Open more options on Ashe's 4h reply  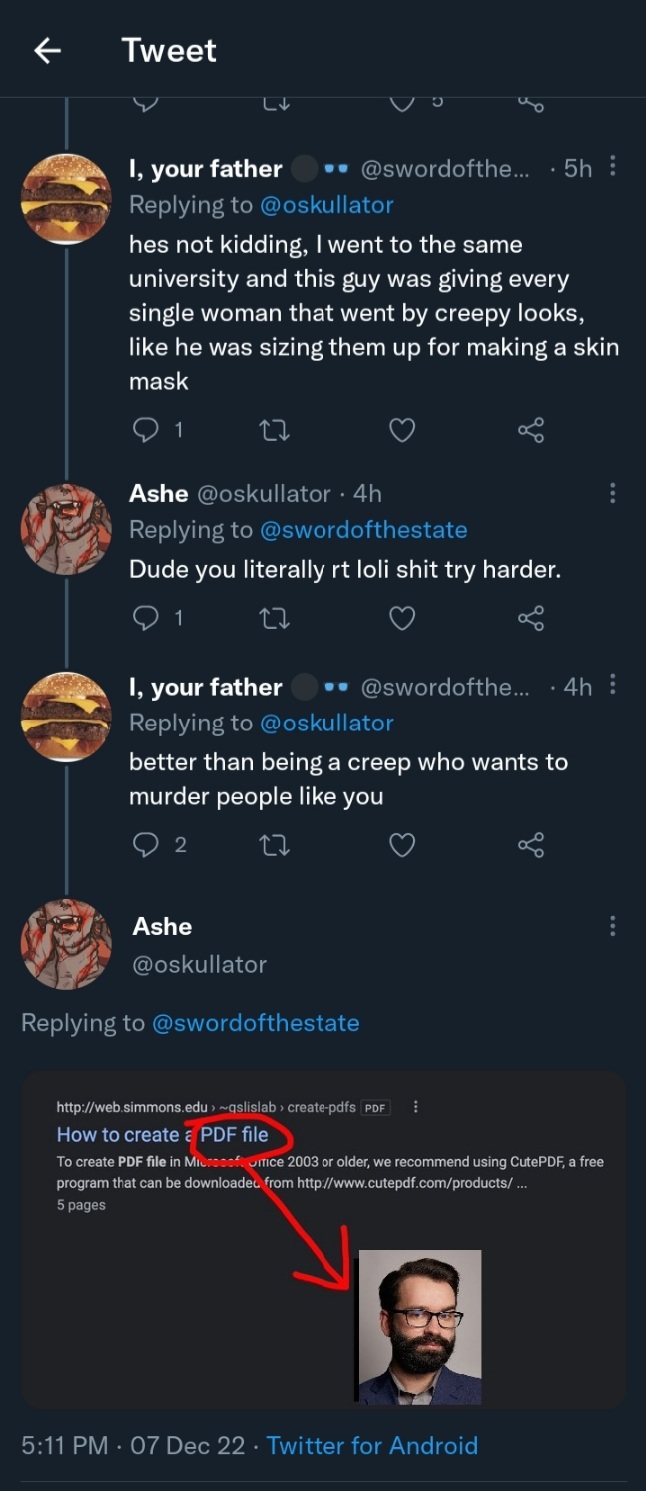click(612, 493)
